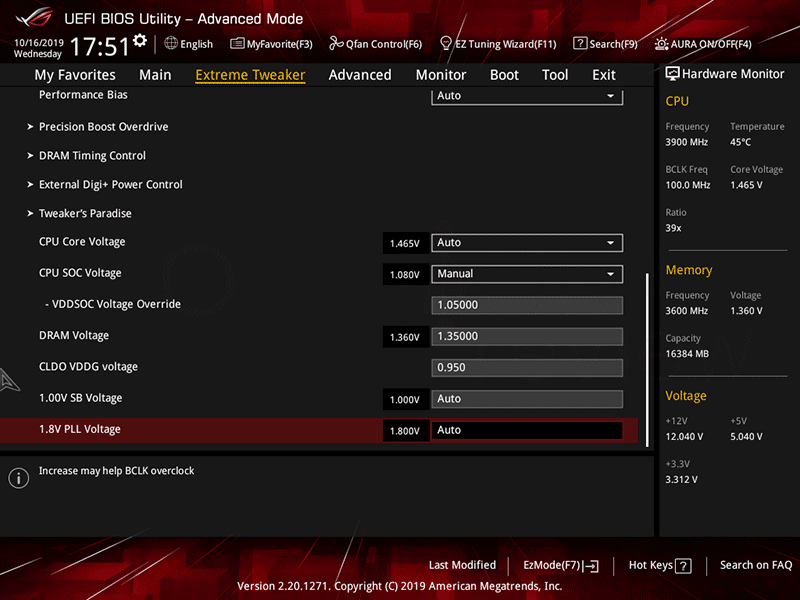
Task: Open the Monitor tab
Action: point(441,75)
